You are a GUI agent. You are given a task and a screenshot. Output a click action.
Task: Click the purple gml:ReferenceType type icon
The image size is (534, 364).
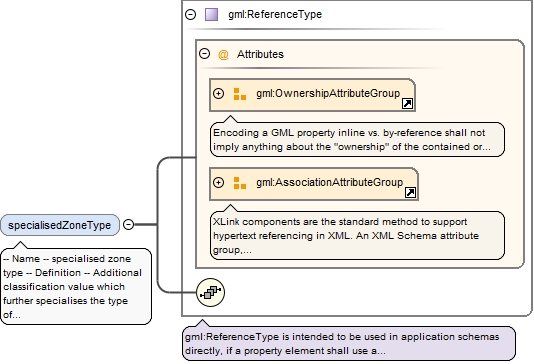click(211, 15)
